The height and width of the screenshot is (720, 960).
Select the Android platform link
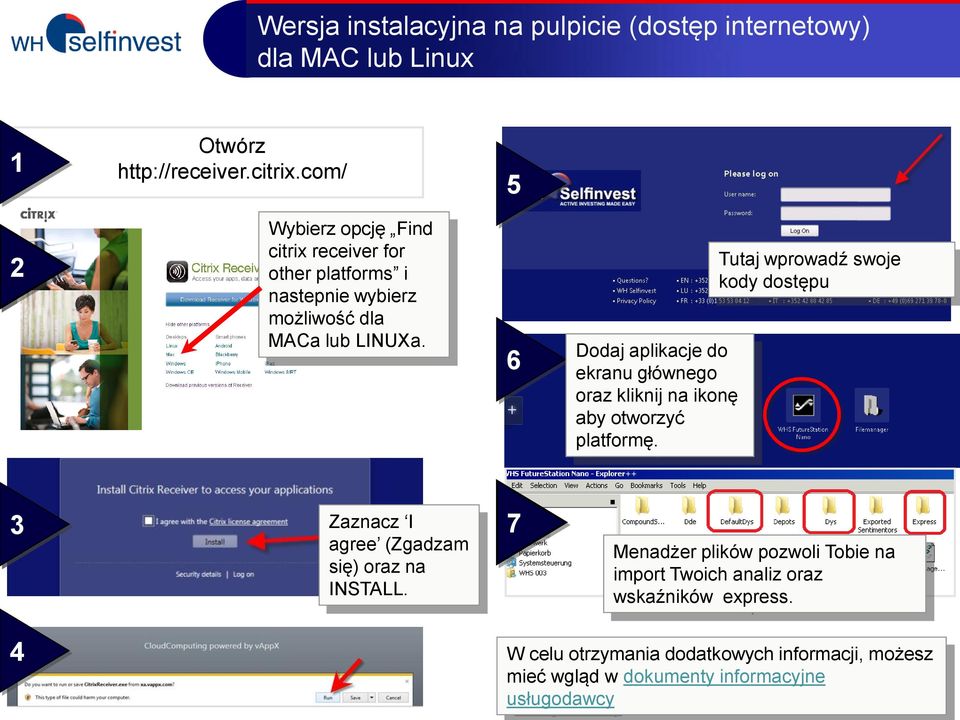point(223,346)
